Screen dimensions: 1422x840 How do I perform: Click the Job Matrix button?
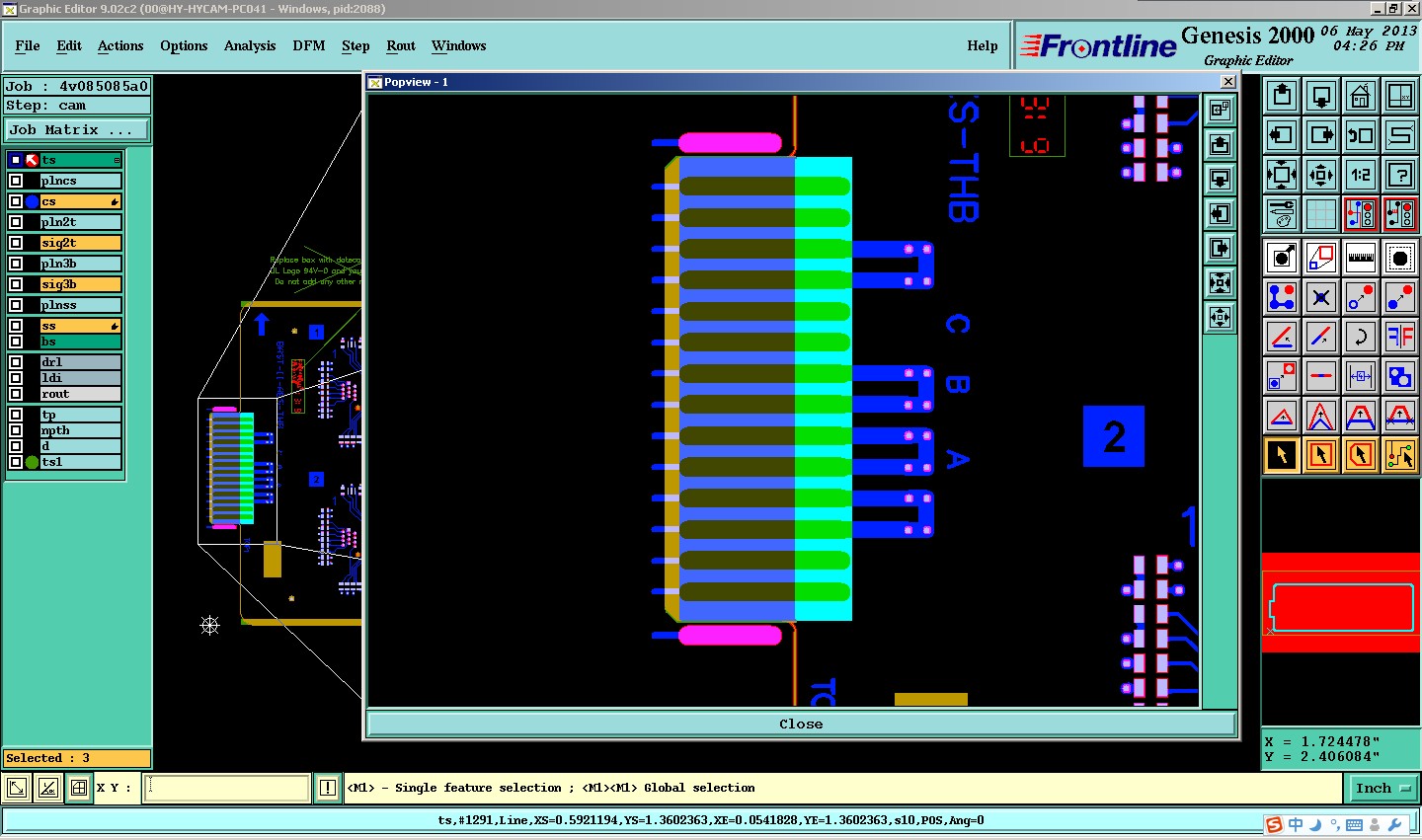[77, 129]
